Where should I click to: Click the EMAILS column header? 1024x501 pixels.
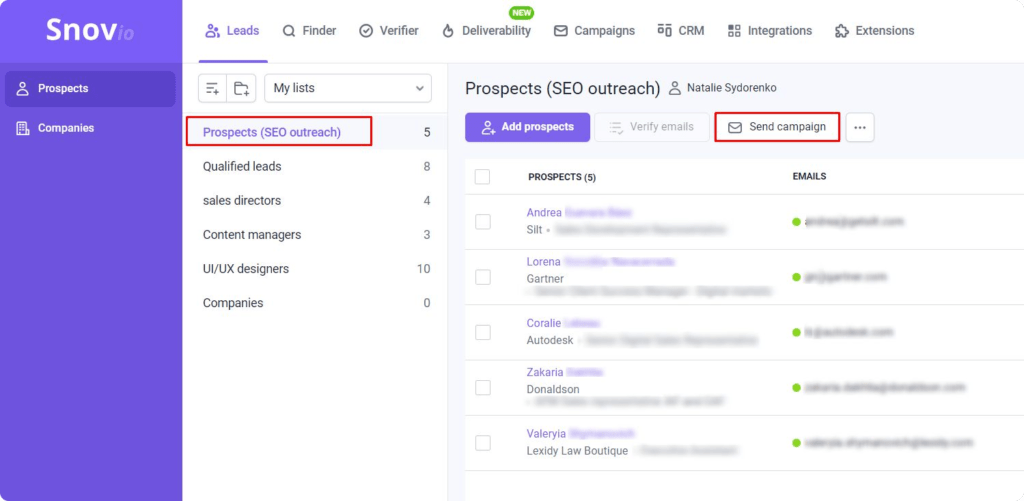[x=809, y=176]
